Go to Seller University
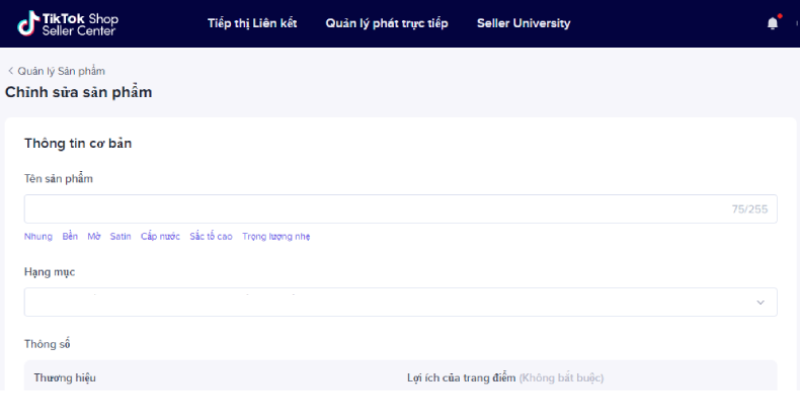The height and width of the screenshot is (400, 800). (x=523, y=24)
